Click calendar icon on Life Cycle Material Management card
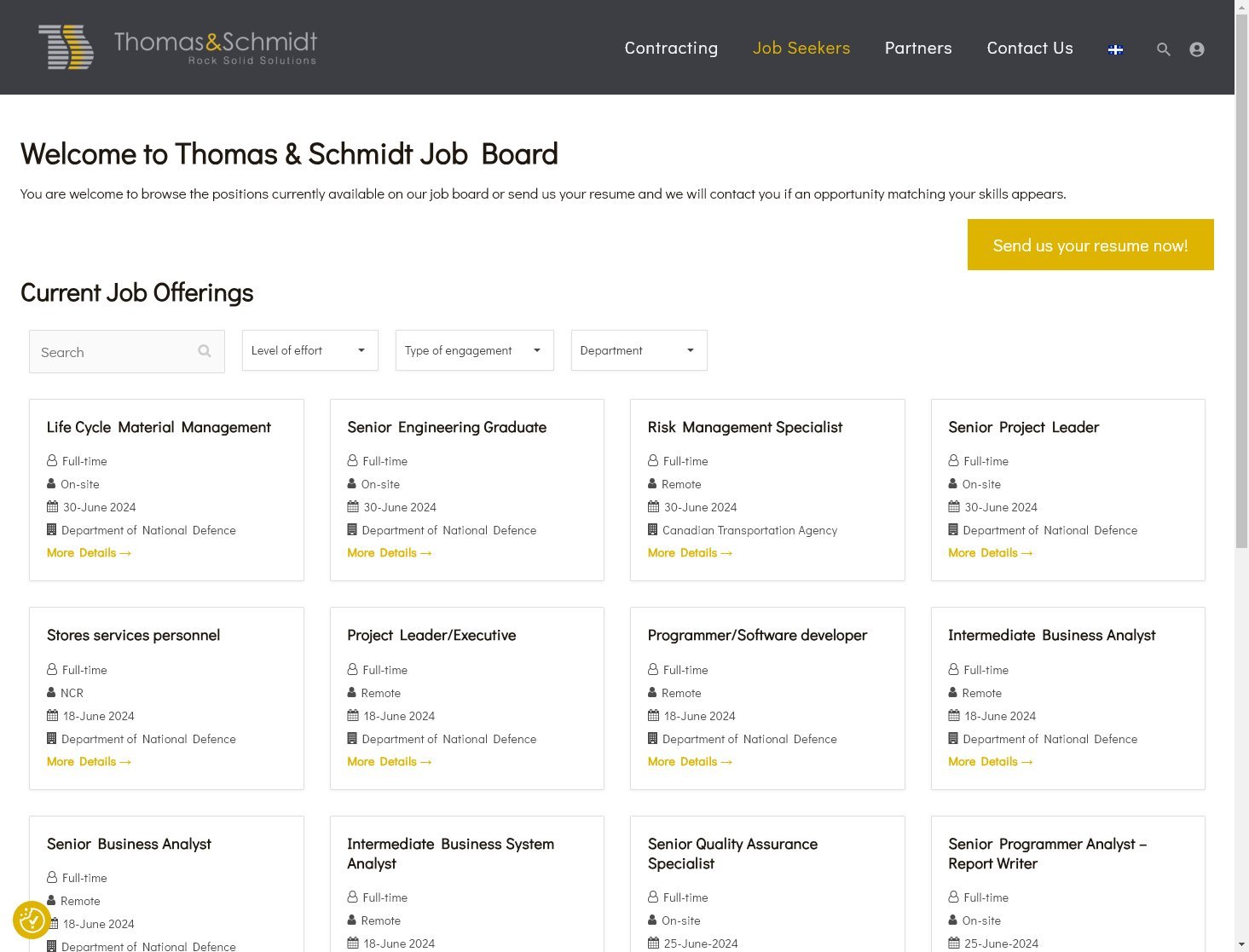This screenshot has height=952, width=1249. click(x=52, y=506)
